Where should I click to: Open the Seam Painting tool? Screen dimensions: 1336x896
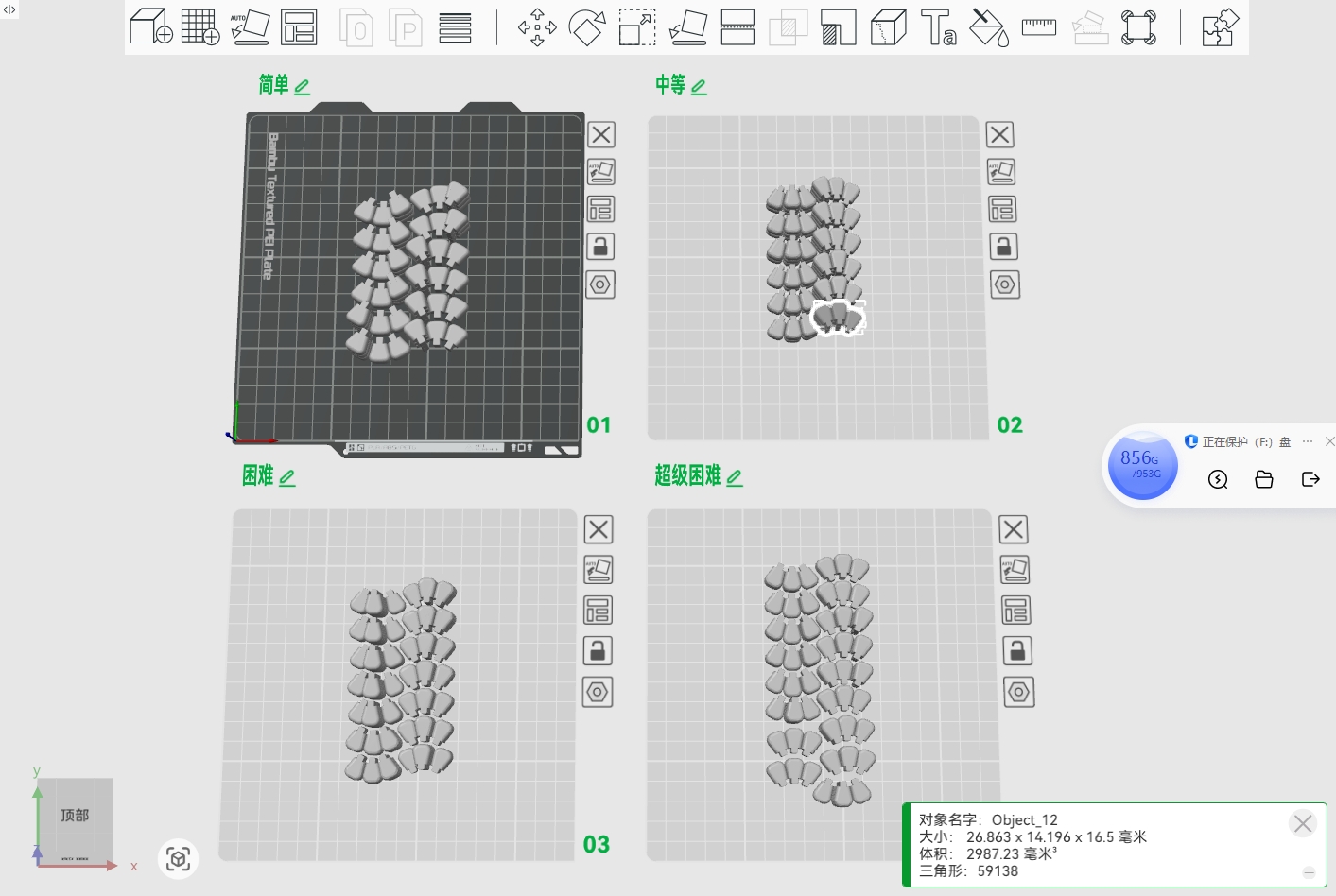tap(888, 26)
